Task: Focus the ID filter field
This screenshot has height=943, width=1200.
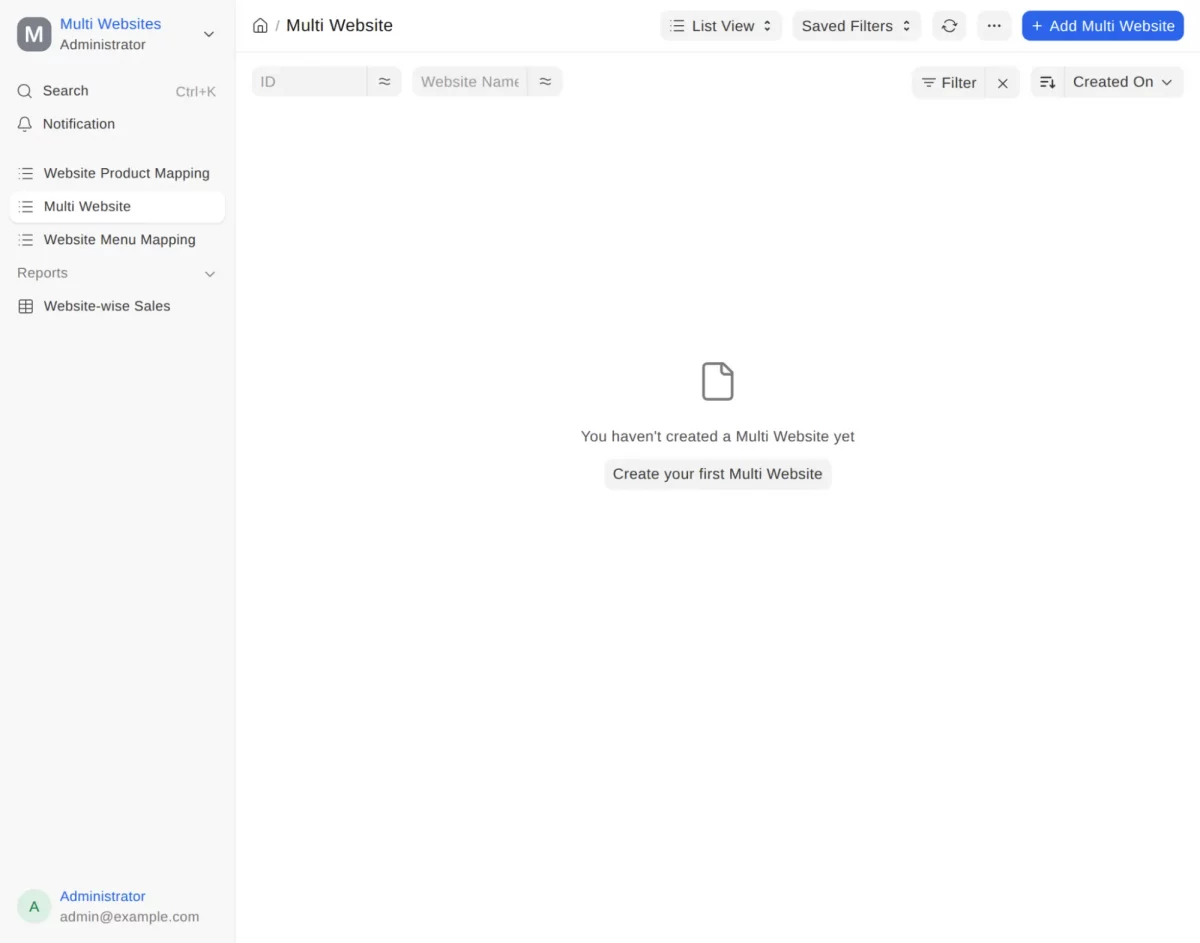Action: click(x=309, y=82)
